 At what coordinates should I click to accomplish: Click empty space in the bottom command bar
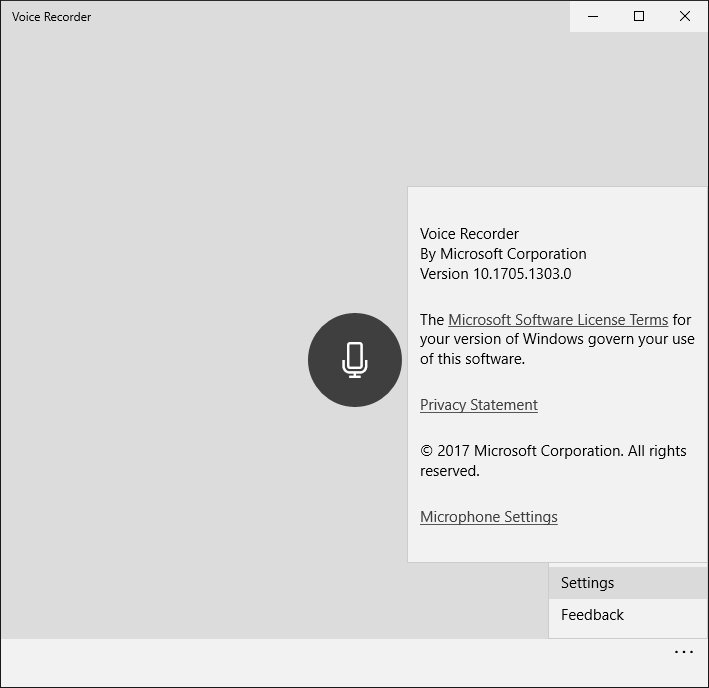pyautogui.click(x=300, y=662)
